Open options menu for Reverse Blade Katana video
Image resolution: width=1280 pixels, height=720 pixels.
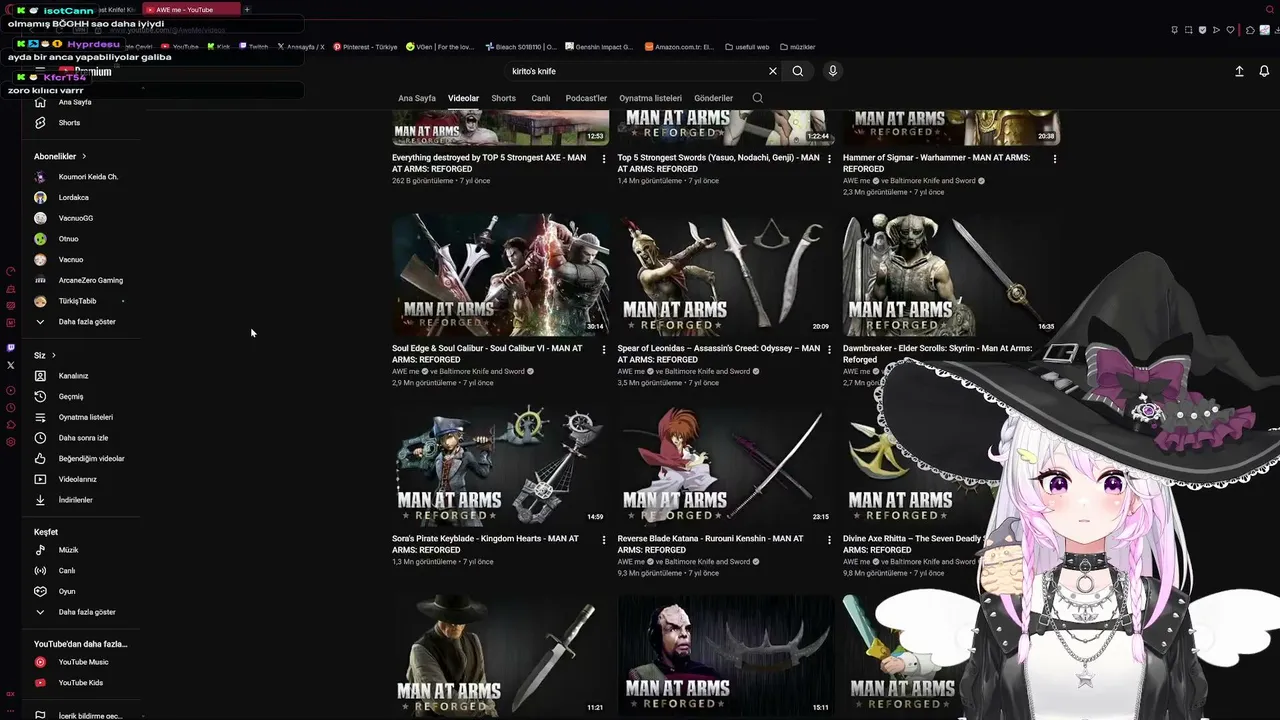tap(829, 540)
